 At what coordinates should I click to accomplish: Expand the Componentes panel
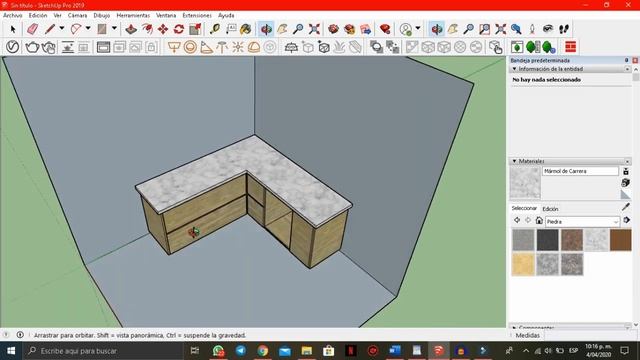(x=514, y=327)
